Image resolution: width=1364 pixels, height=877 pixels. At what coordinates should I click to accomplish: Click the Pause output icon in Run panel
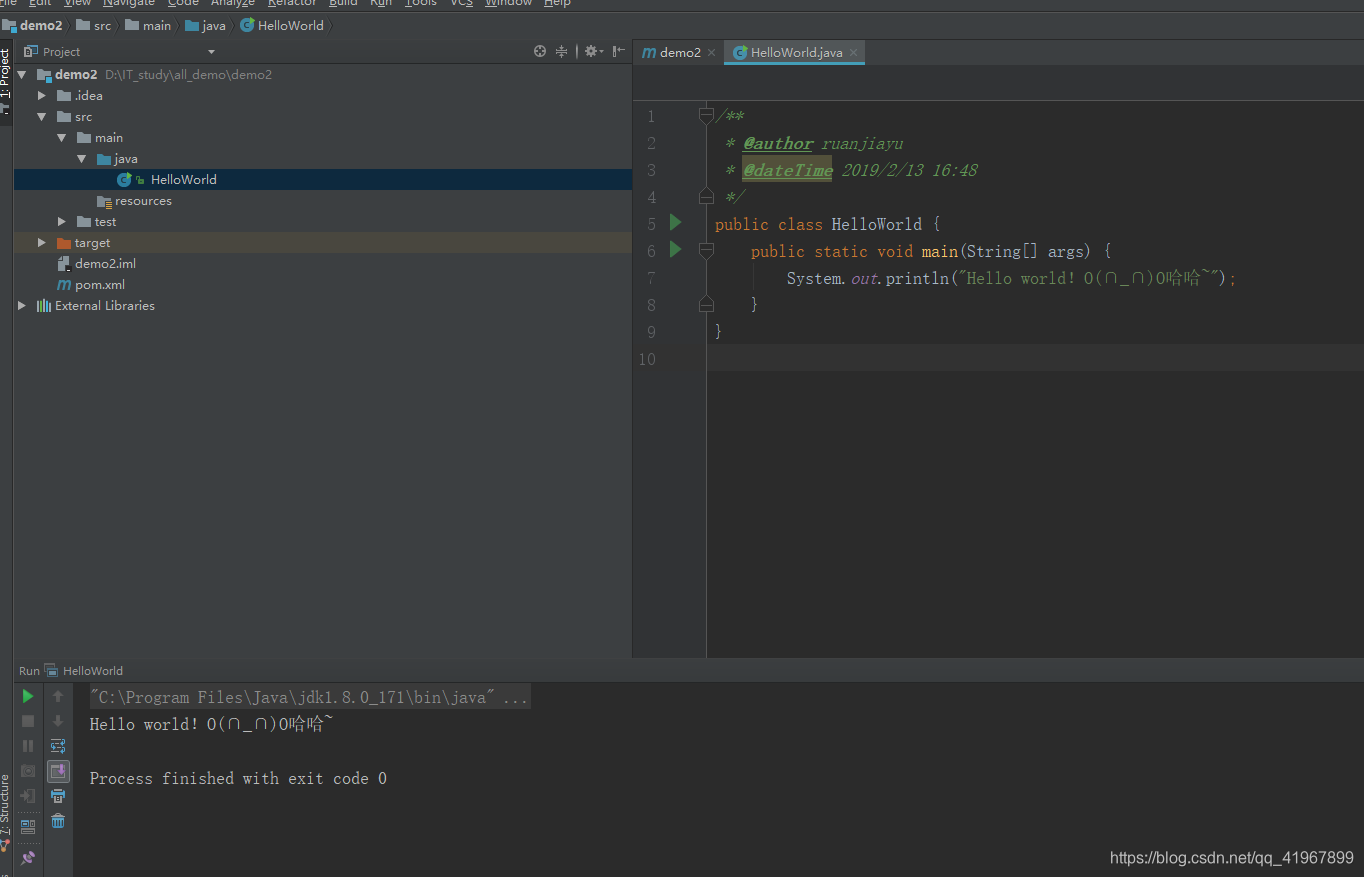click(x=28, y=746)
